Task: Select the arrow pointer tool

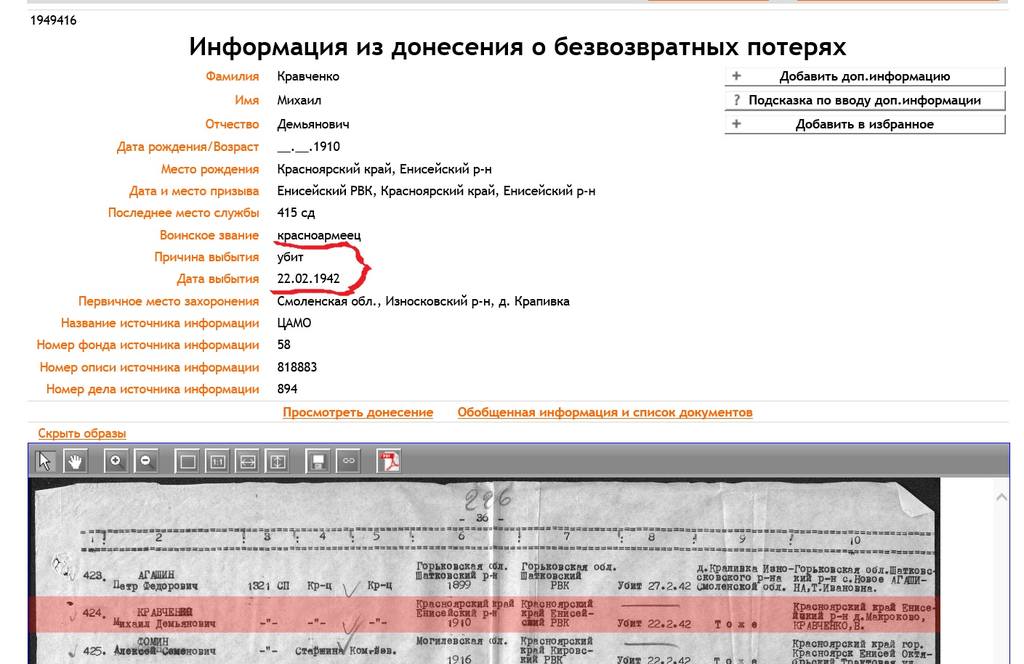Action: [45, 462]
